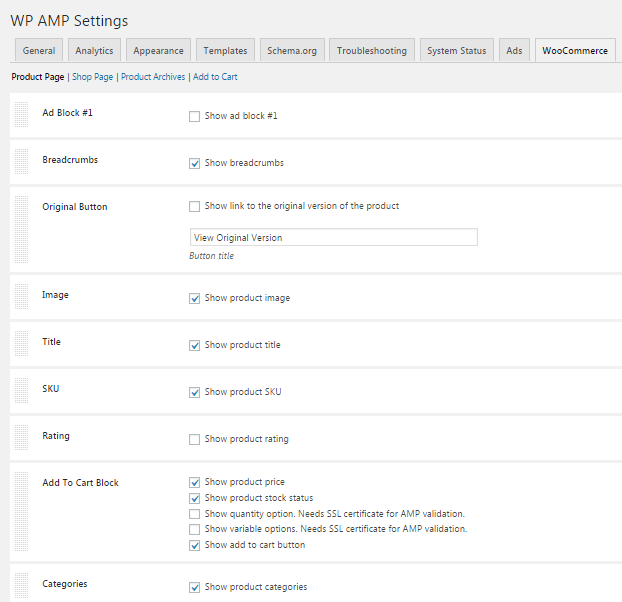Viewport: 622px width, 602px height.
Task: Uncheck Show product image
Action: [194, 299]
